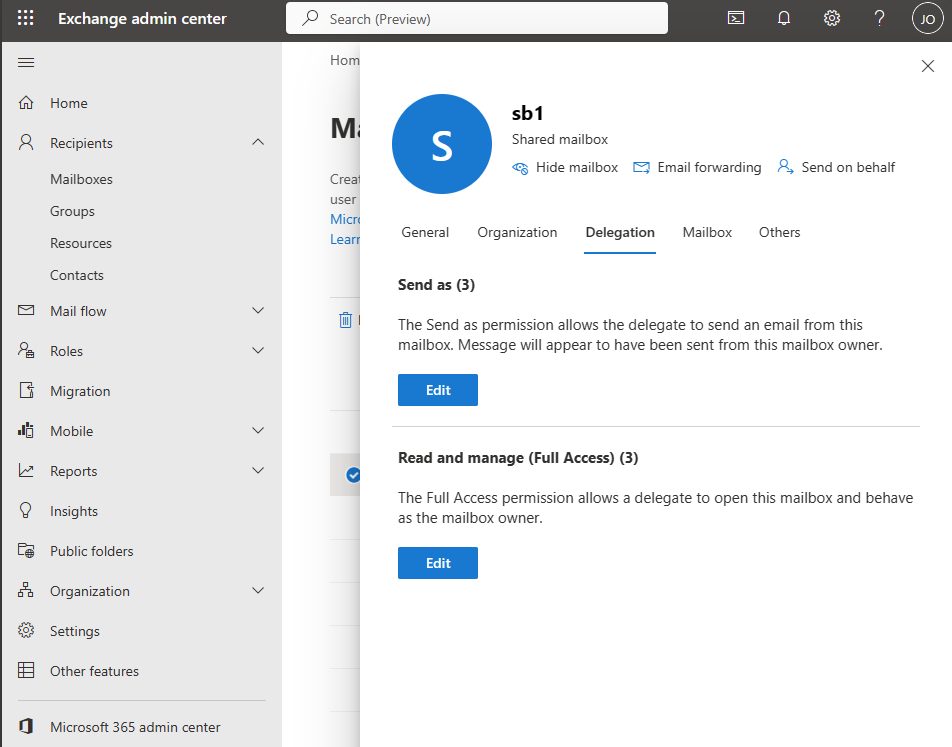Viewport: 952px width, 747px height.
Task: Click the search magnifier icon
Action: (x=310, y=18)
